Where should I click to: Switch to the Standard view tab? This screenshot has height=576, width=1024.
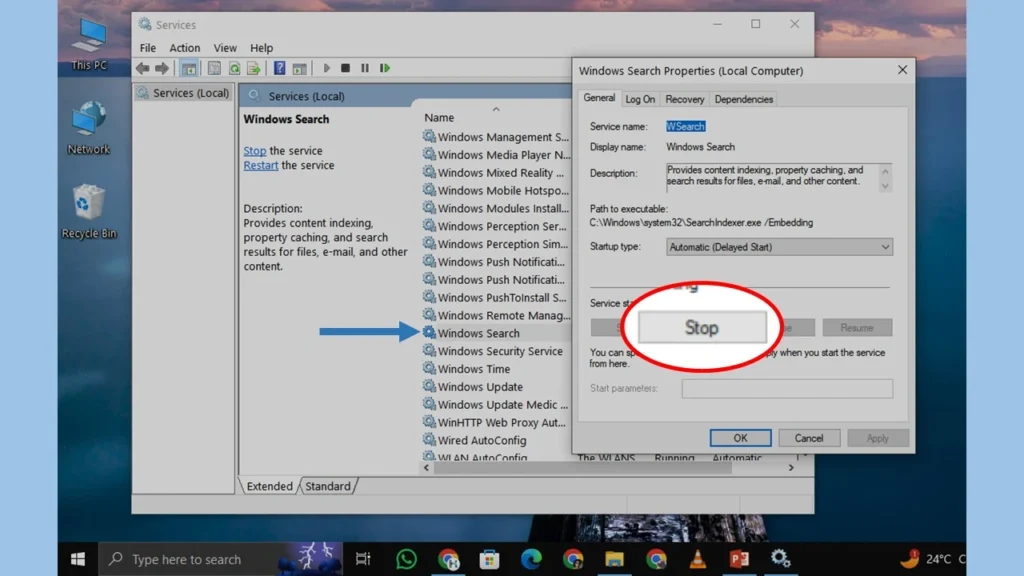pyautogui.click(x=328, y=486)
